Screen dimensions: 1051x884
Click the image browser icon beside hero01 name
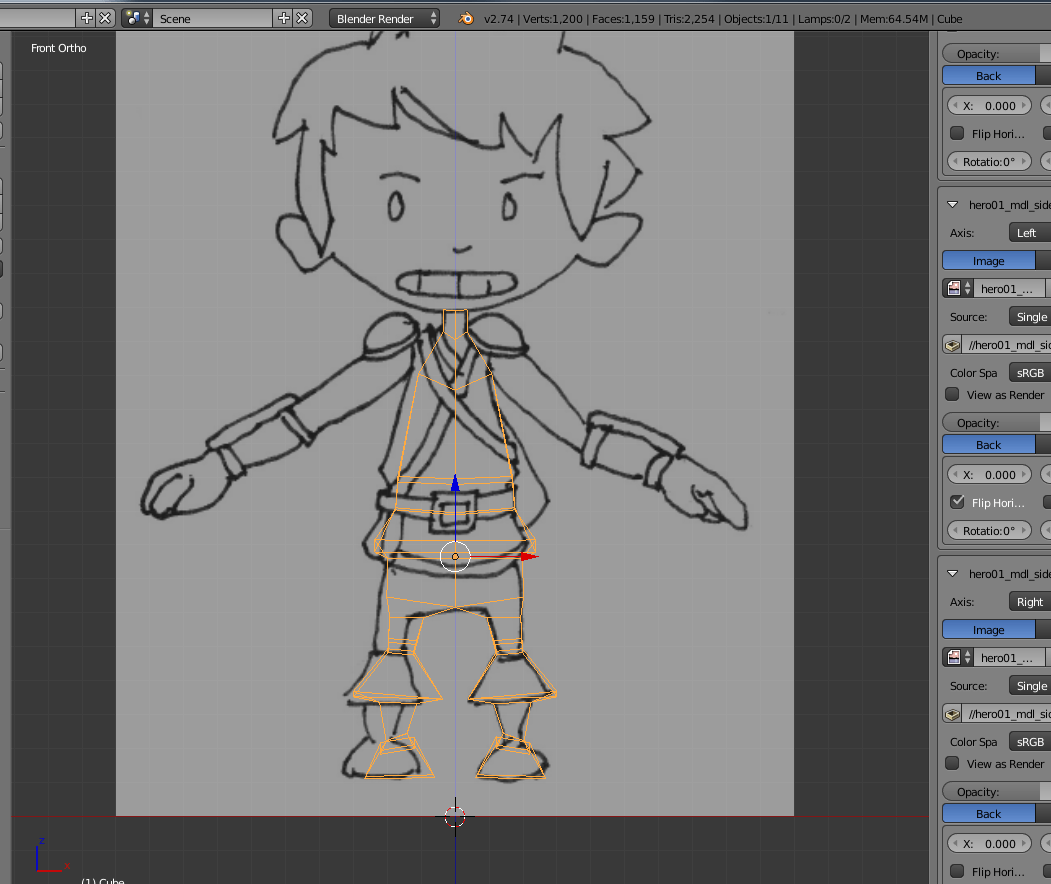pyautogui.click(x=955, y=288)
